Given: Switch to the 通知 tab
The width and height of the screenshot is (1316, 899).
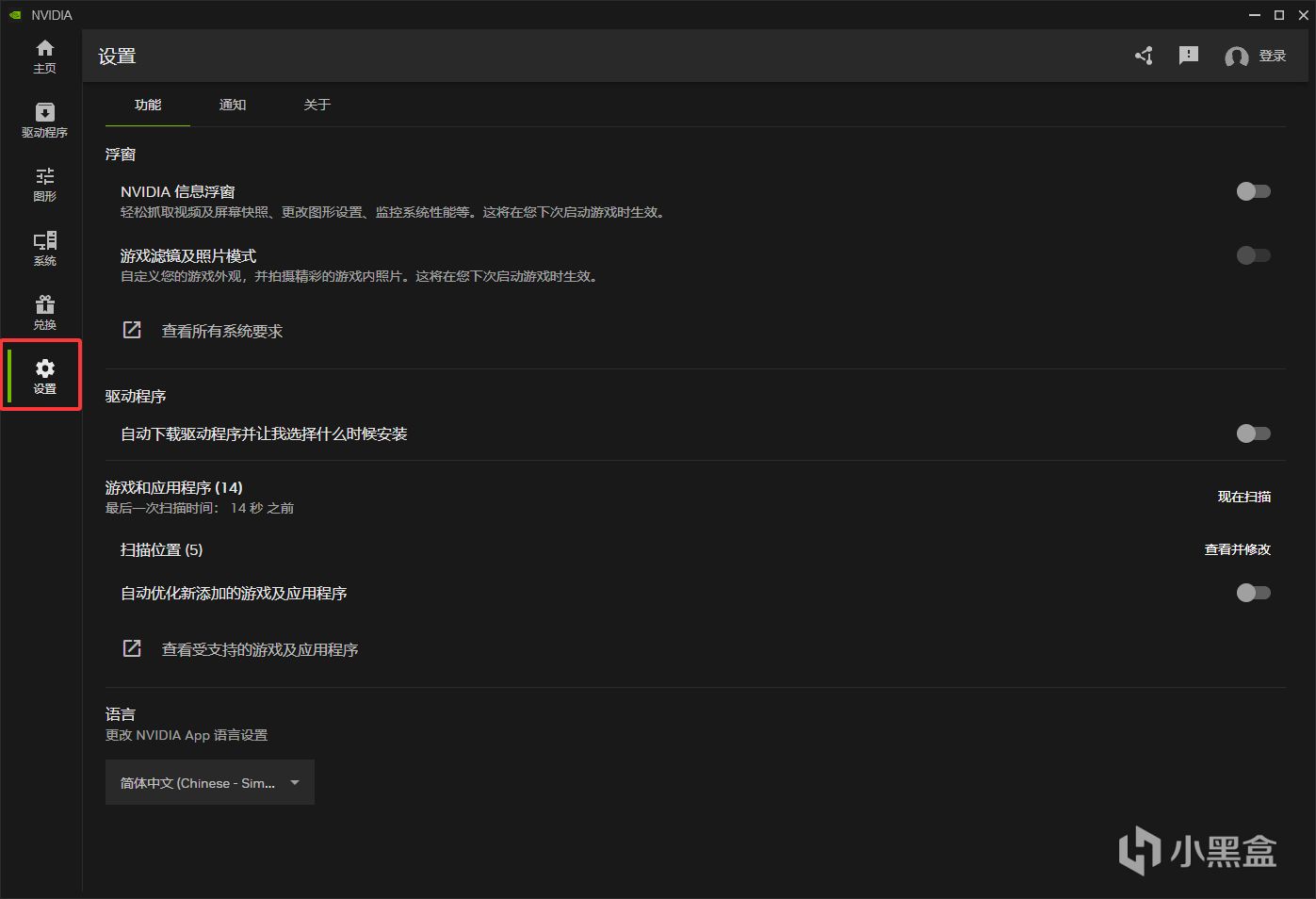Looking at the screenshot, I should [233, 105].
